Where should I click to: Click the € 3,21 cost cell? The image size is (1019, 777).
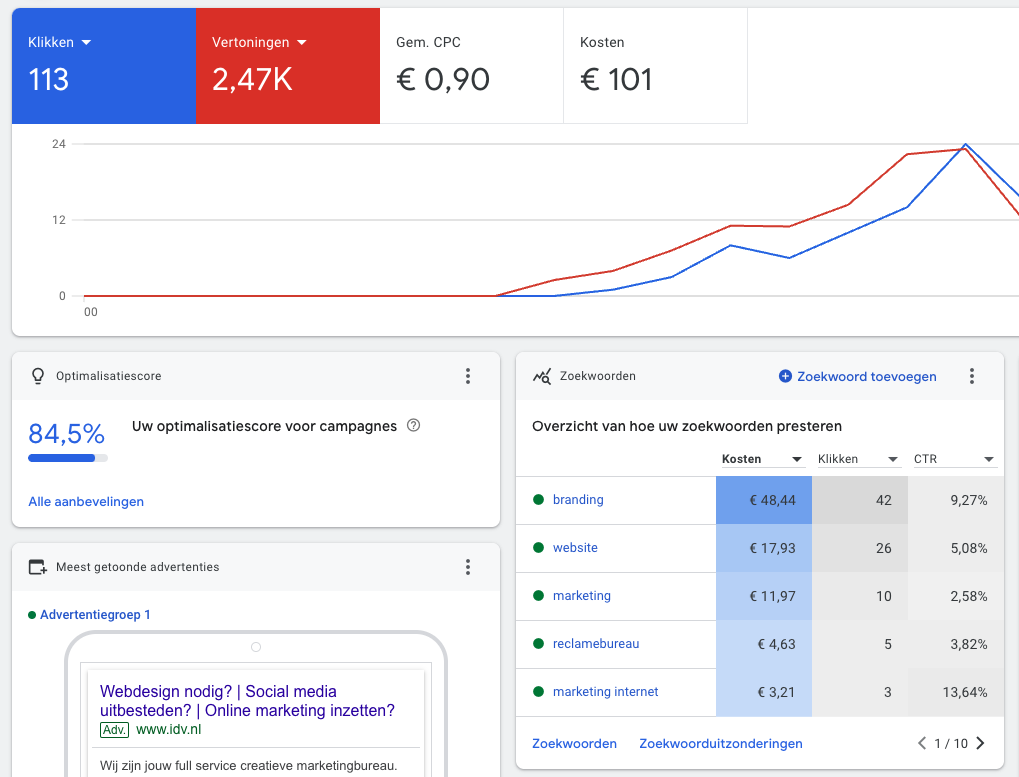pos(764,693)
